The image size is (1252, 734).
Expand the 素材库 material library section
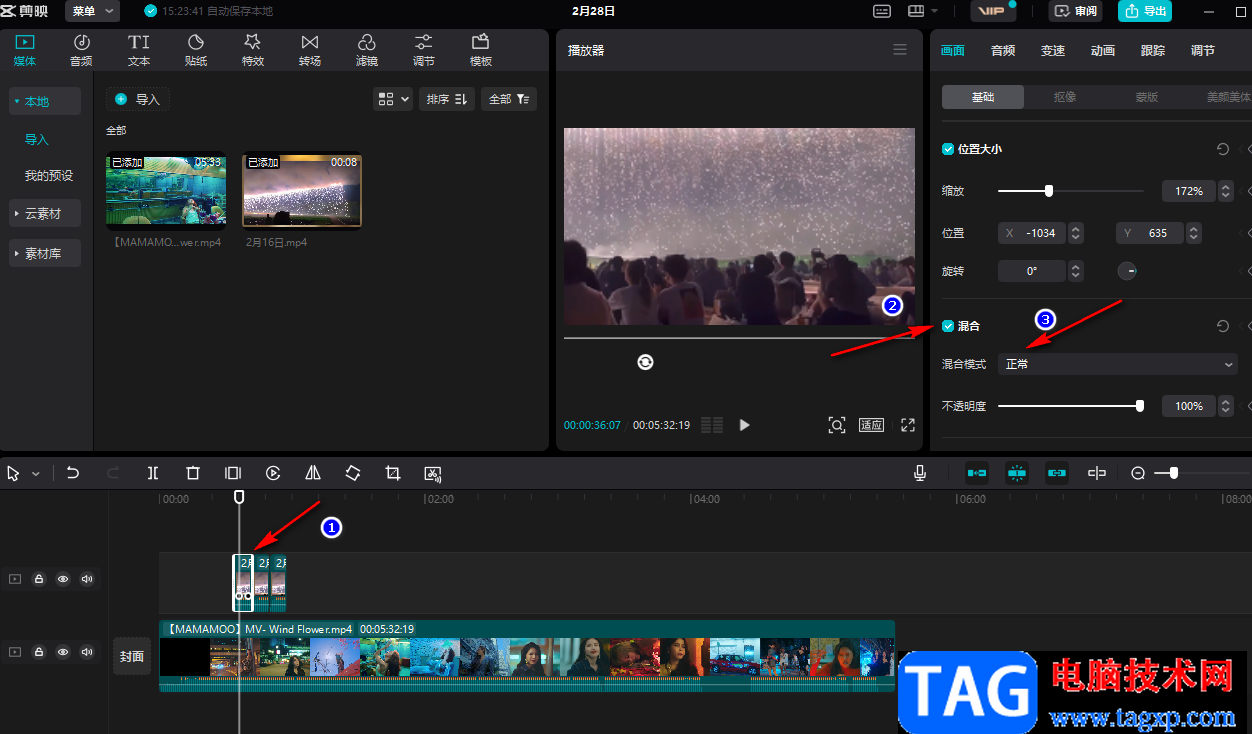45,254
